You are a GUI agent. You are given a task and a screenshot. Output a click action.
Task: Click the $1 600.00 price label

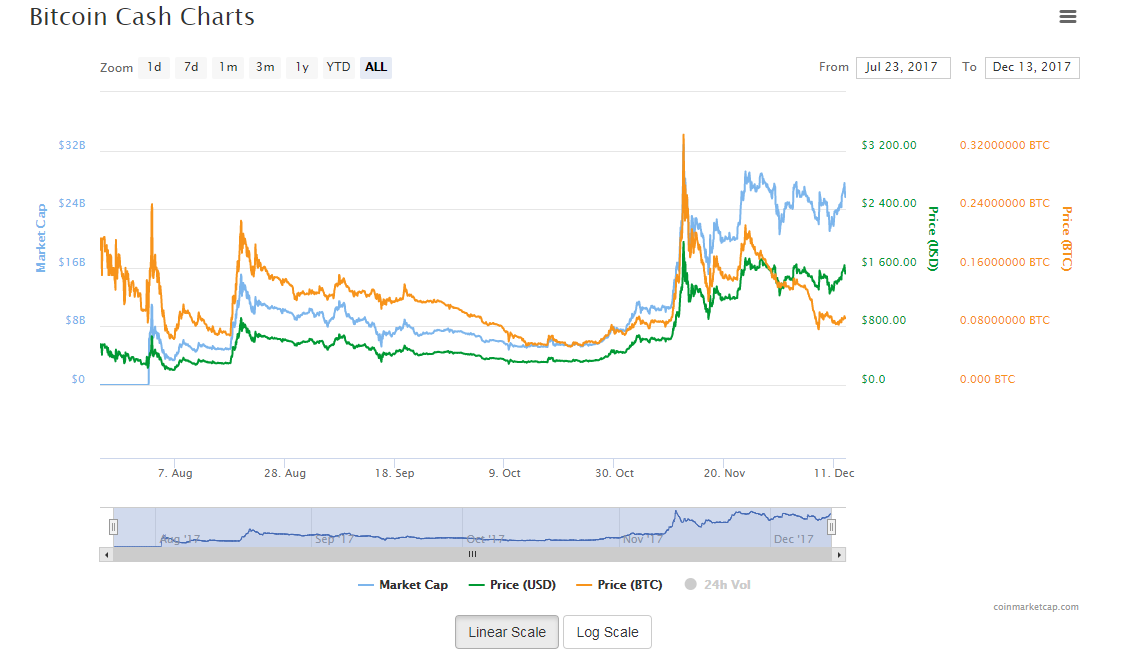pyautogui.click(x=889, y=262)
